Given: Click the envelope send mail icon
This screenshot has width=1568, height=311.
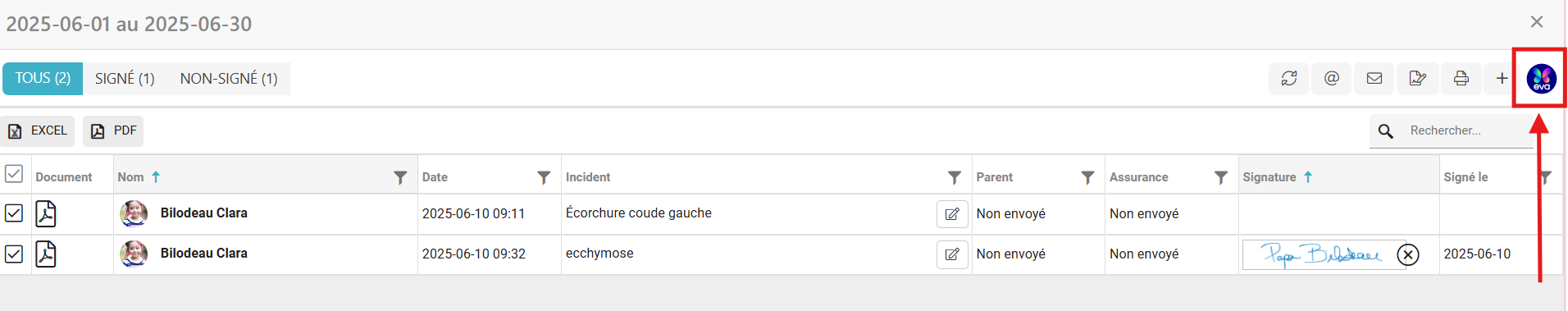Looking at the screenshot, I should click(x=1374, y=79).
